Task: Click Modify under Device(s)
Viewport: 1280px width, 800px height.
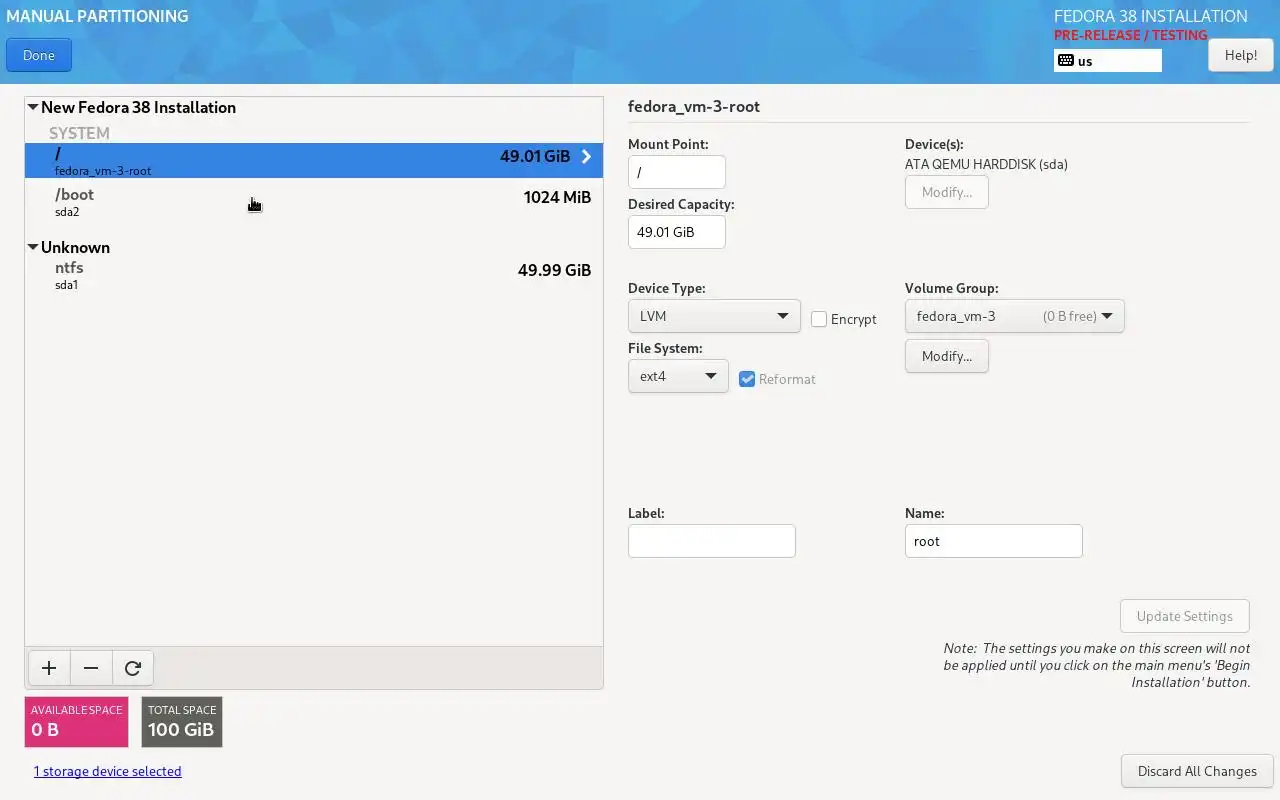Action: click(947, 192)
